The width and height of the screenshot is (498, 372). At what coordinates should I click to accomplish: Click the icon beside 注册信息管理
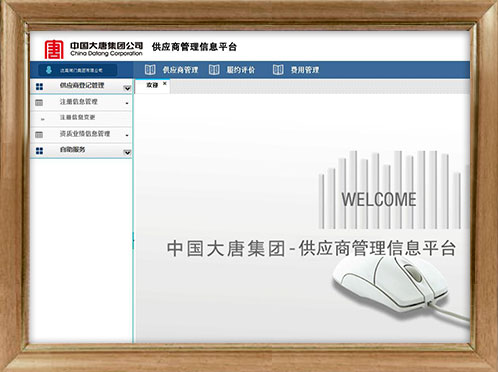coord(39,103)
